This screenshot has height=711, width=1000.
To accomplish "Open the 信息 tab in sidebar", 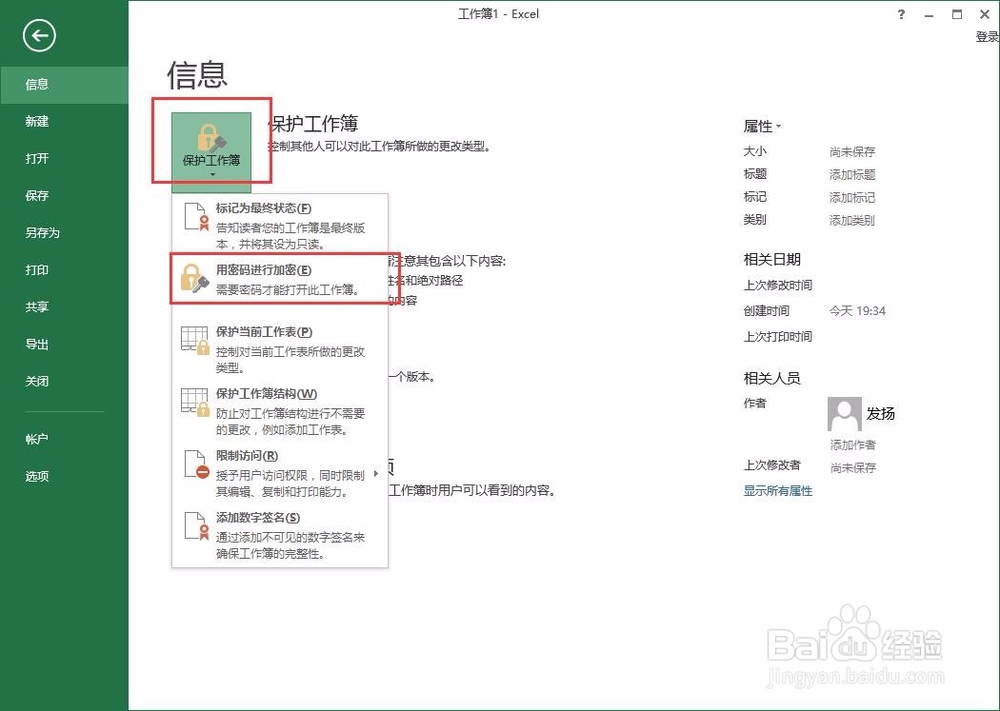I will pos(64,84).
